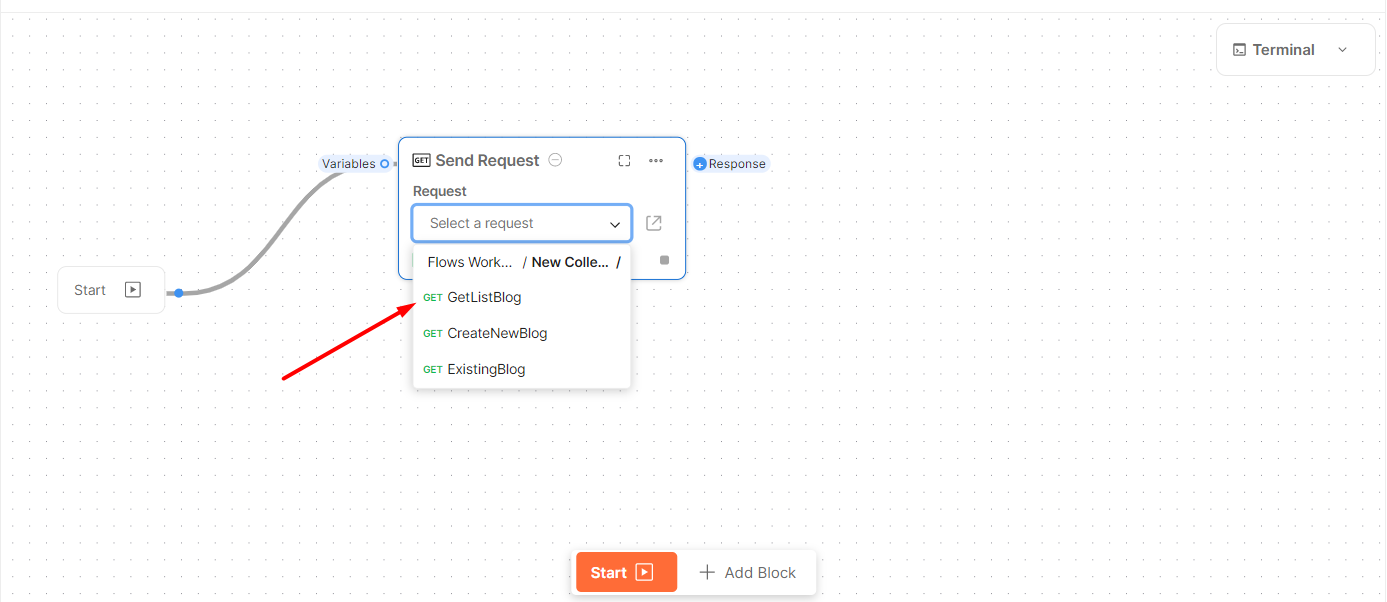
Task: Click the play icon on the Start node
Action: click(x=133, y=290)
